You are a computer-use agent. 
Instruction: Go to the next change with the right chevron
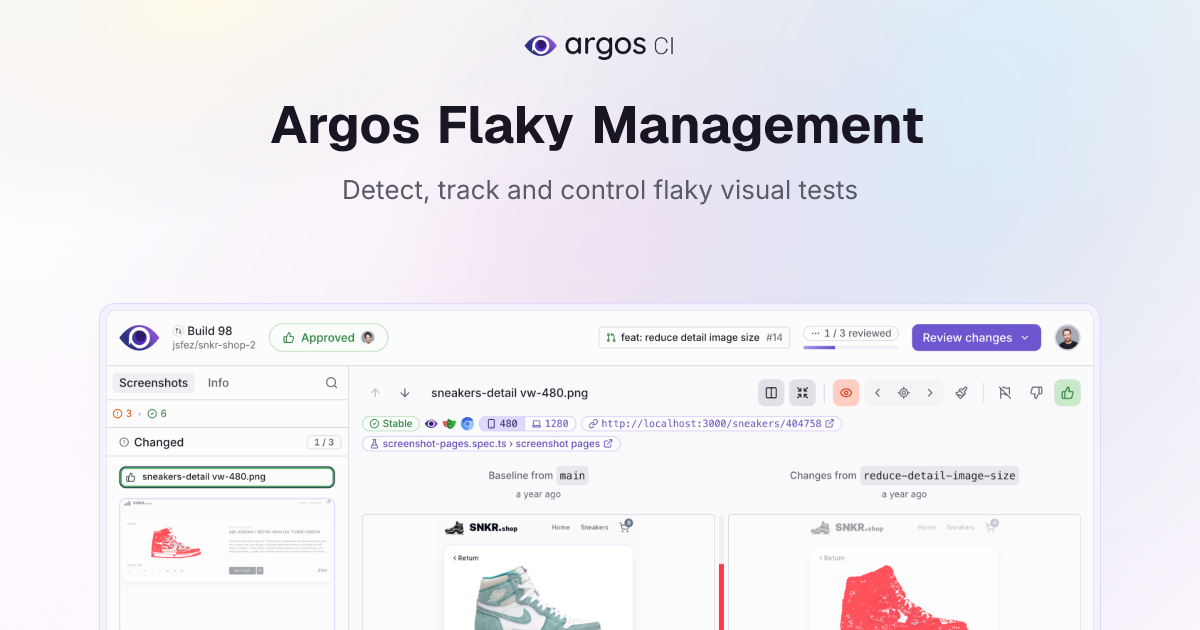[930, 393]
